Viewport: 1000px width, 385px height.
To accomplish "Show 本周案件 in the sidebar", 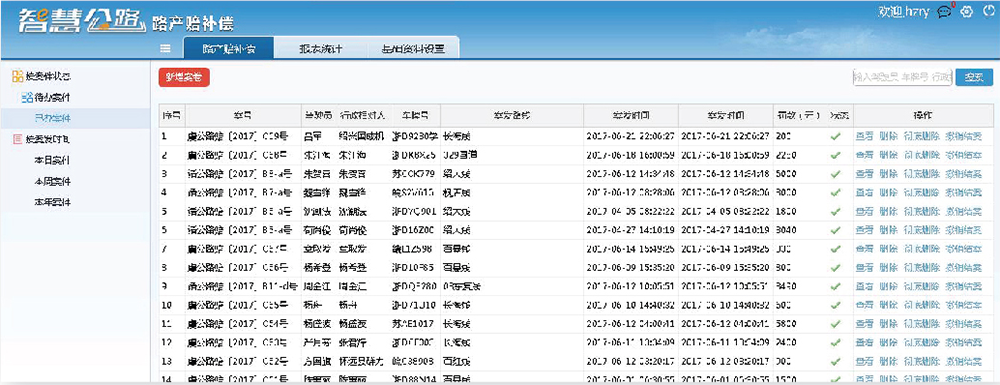I will click(53, 181).
